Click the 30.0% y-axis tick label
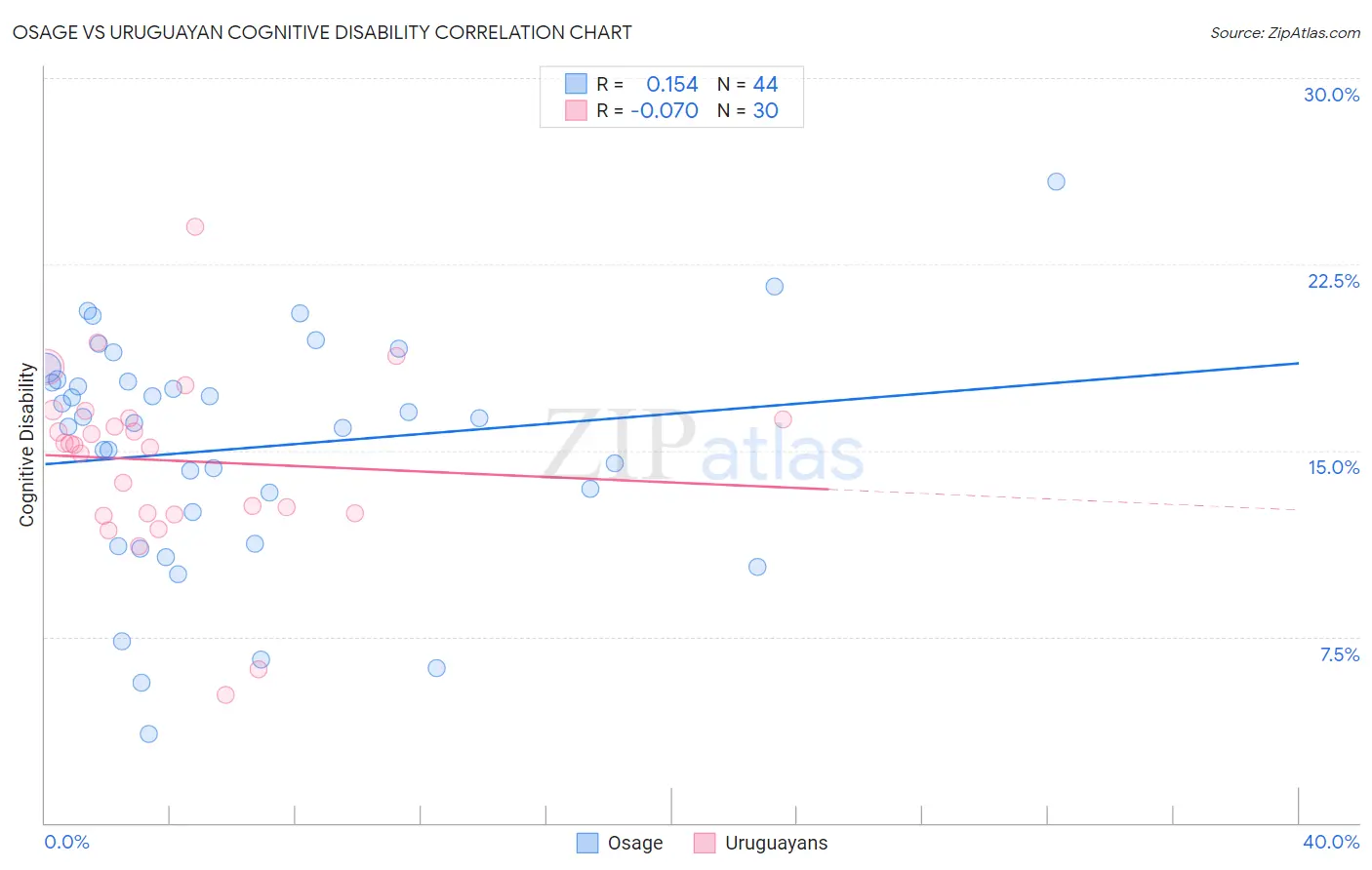The height and width of the screenshot is (870, 1372). pos(1332,95)
